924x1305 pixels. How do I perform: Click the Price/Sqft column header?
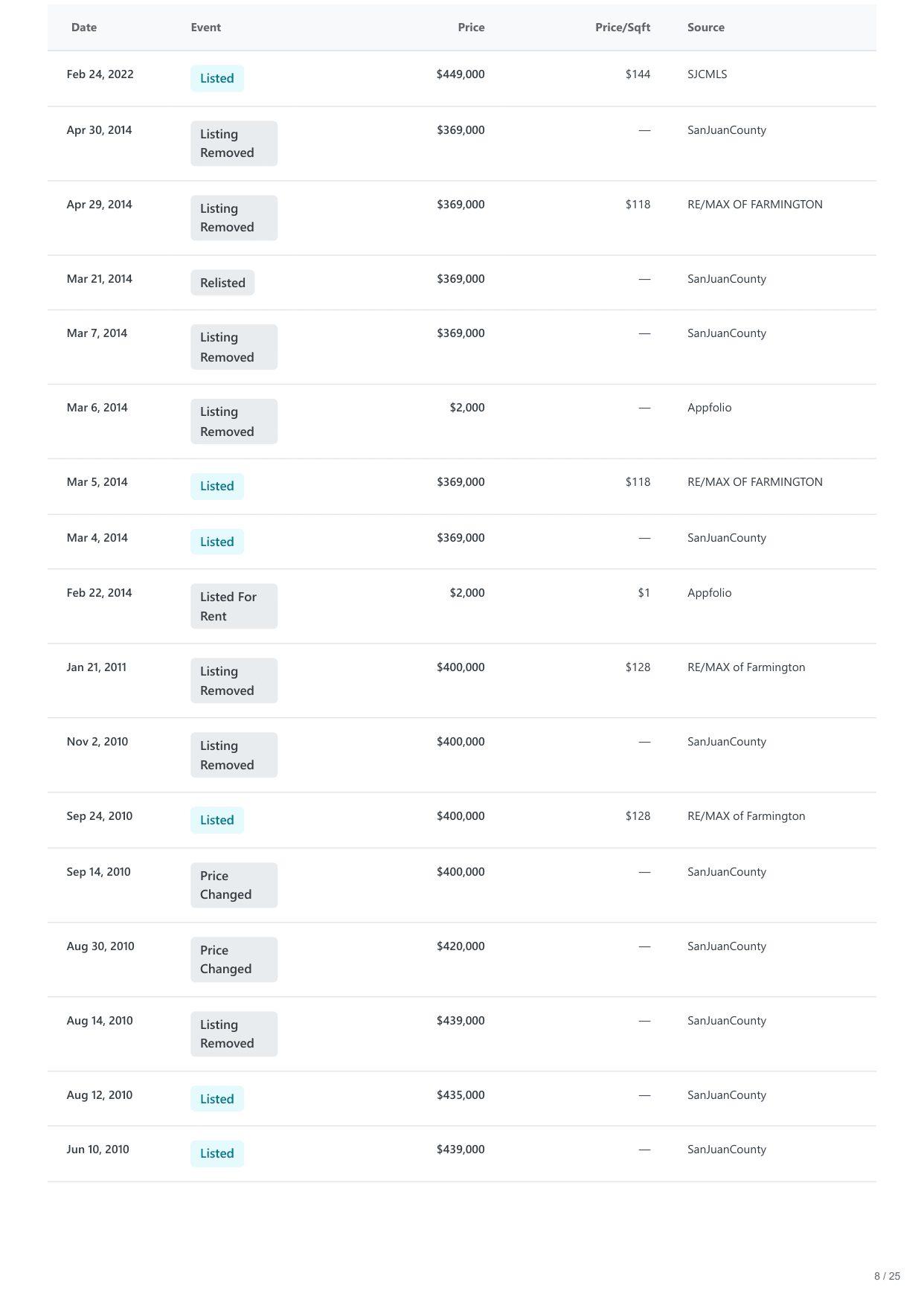[x=622, y=28]
